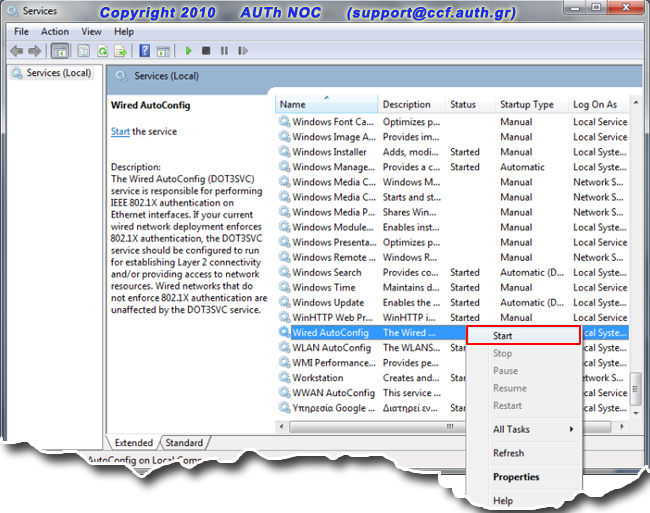
Task: Select the Windows Time service row
Action: [452, 287]
